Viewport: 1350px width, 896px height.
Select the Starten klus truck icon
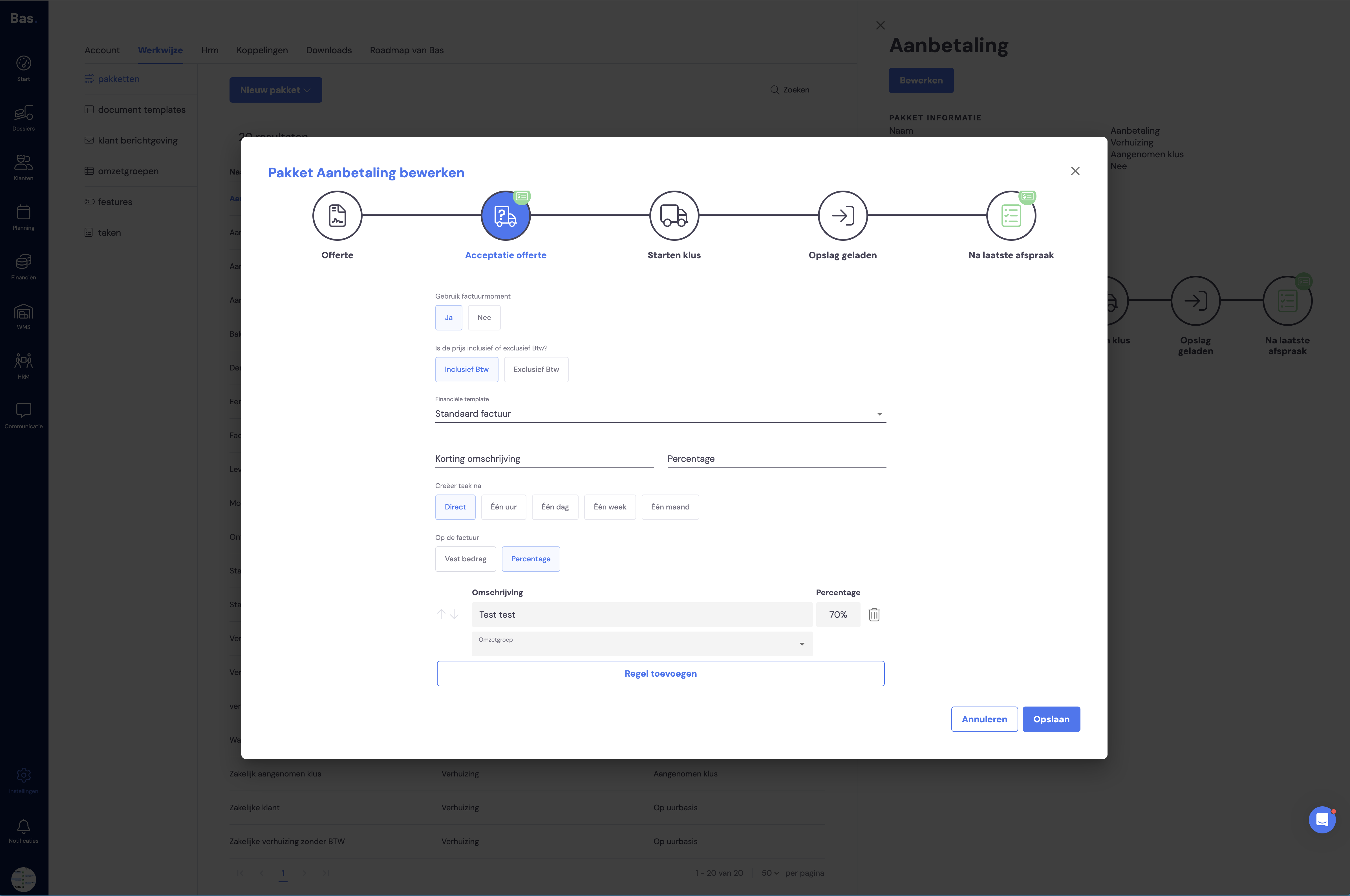[x=674, y=215]
